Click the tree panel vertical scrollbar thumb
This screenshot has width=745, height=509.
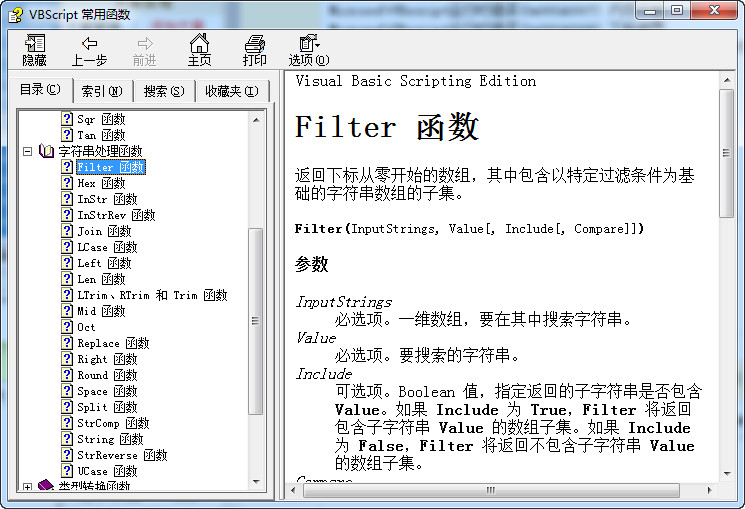[x=256, y=321]
